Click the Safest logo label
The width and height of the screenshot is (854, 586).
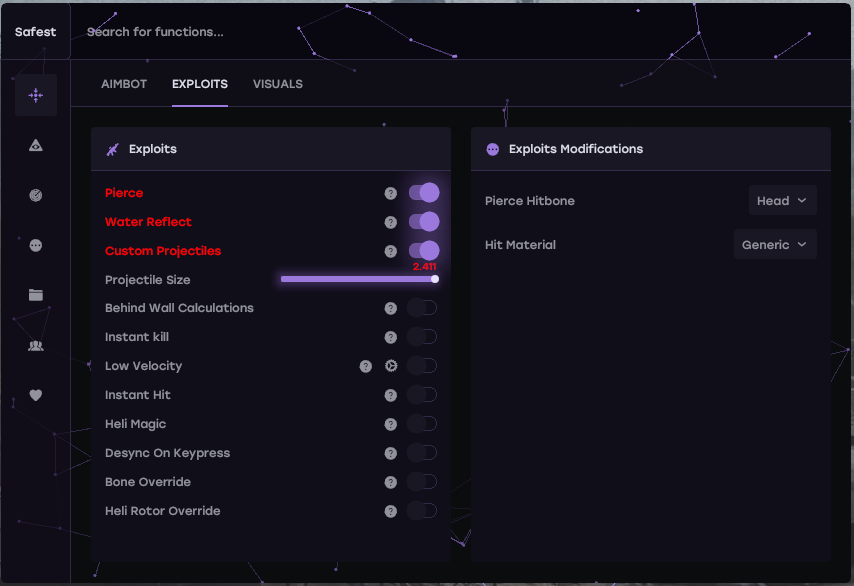36,32
